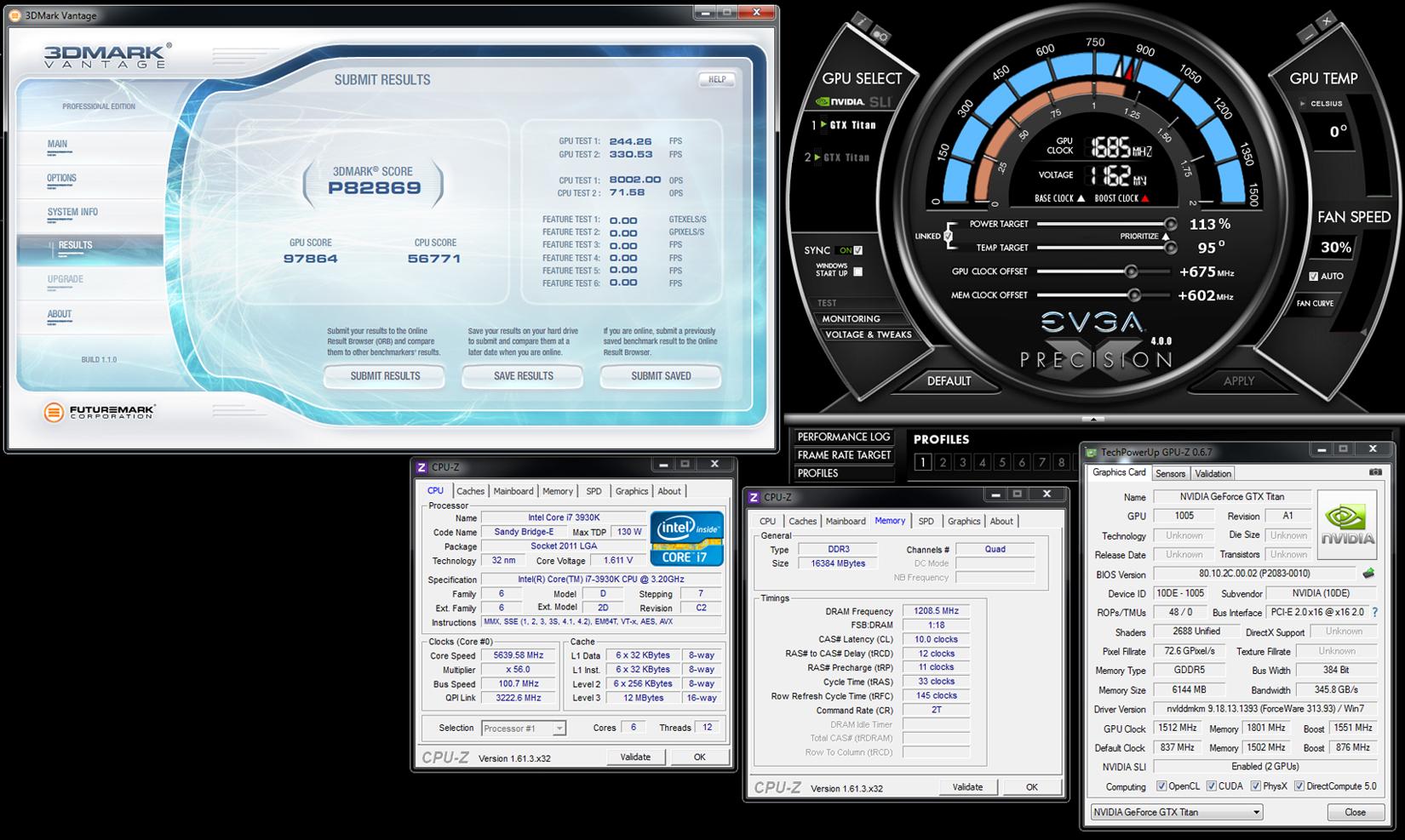The width and height of the screenshot is (1405, 840).
Task: Click the CPU-Z CPU window title icon
Action: pos(421,467)
